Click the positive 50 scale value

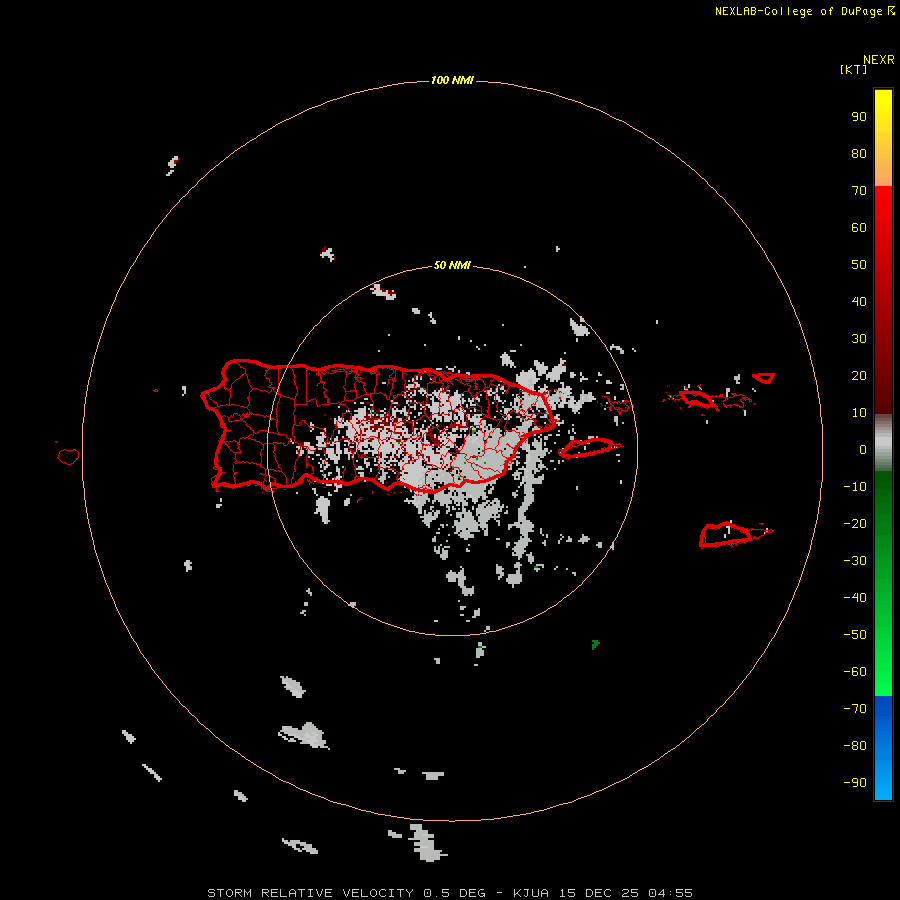pos(859,265)
